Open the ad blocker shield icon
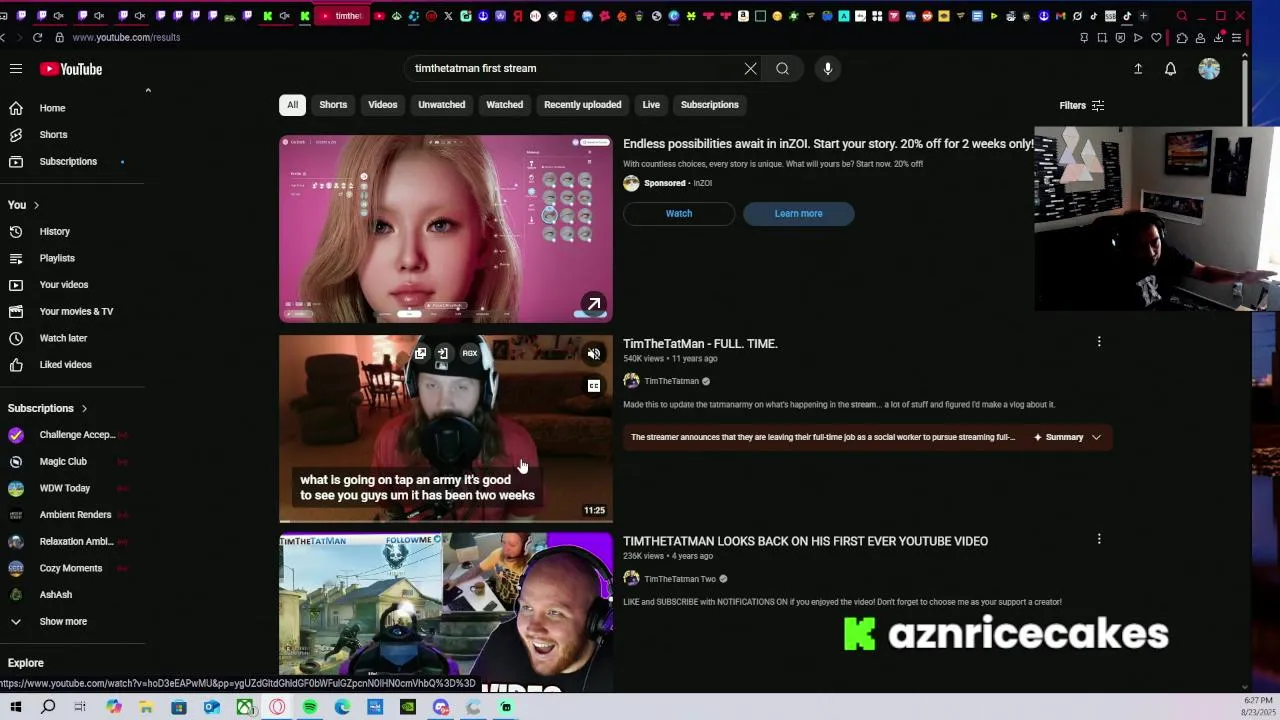Viewport: 1280px width, 720px height. (x=1120, y=38)
